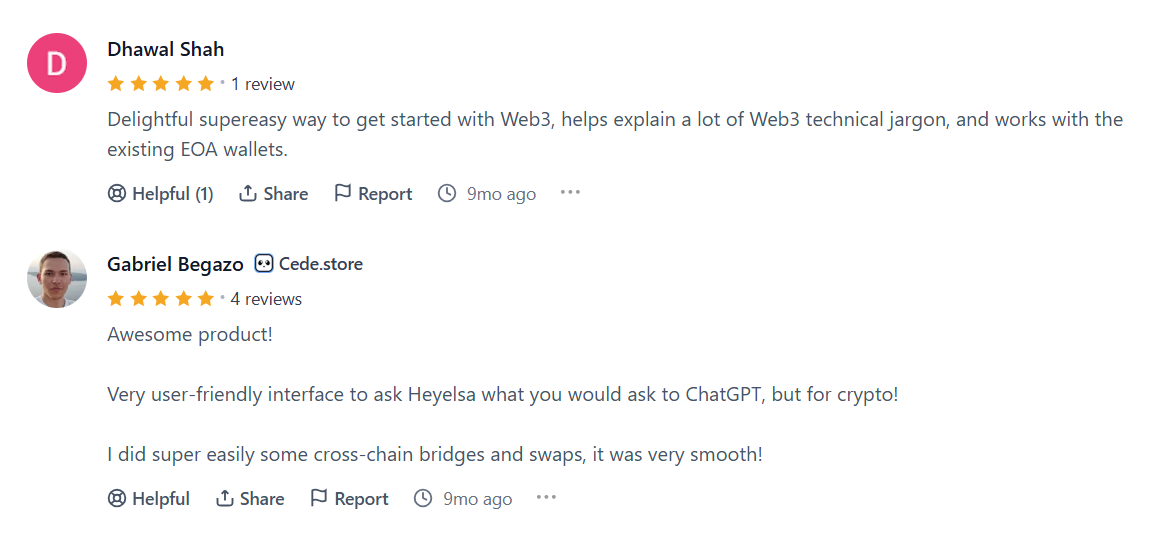Click Gabriel Begazo's profile photo
This screenshot has width=1150, height=540.
(x=57, y=278)
